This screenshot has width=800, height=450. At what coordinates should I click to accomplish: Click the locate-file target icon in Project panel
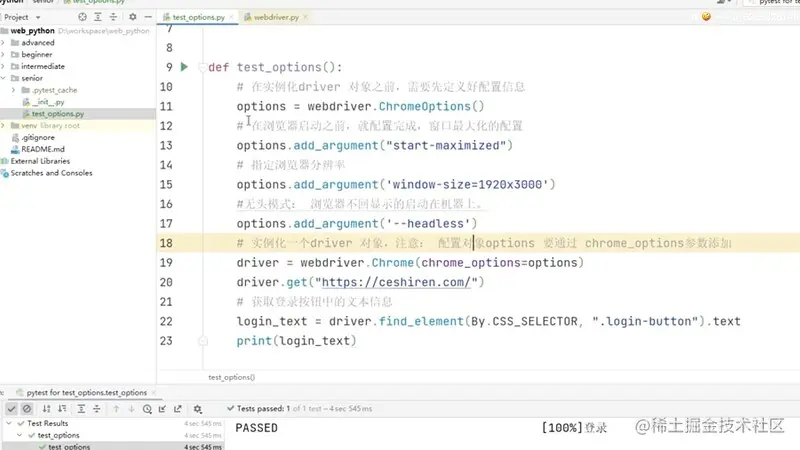coord(82,17)
